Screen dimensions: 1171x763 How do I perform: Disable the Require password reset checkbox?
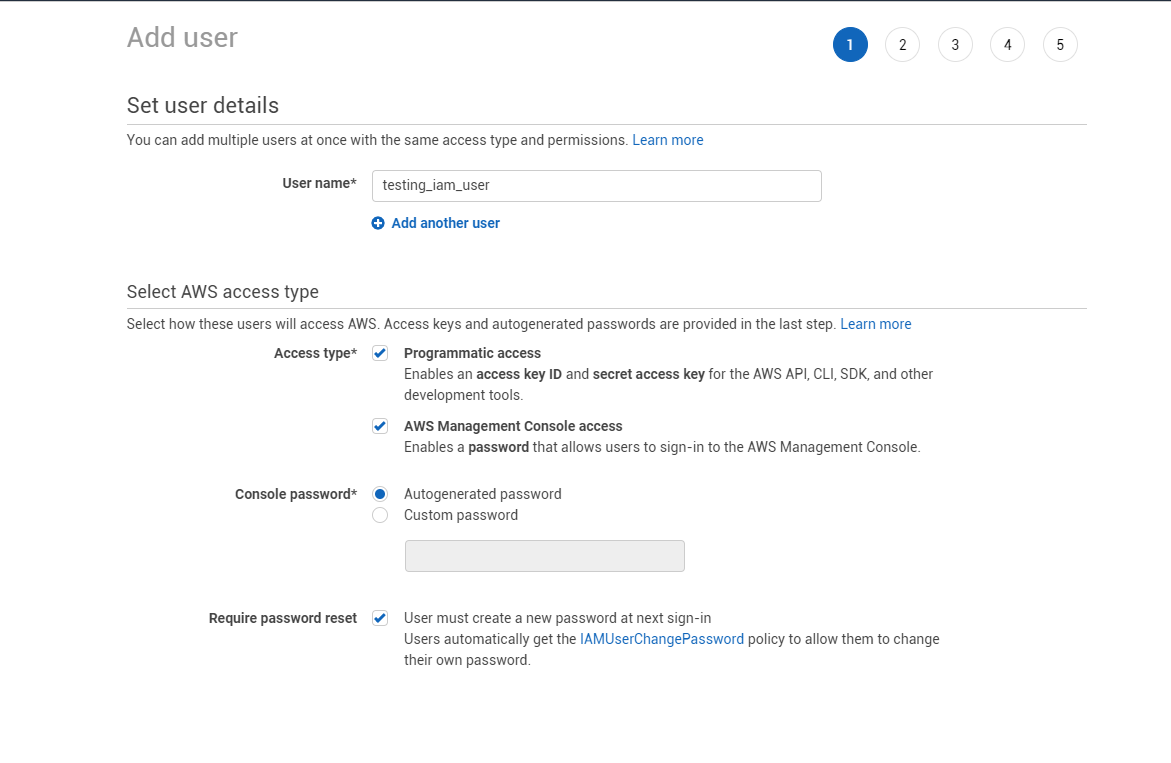380,618
